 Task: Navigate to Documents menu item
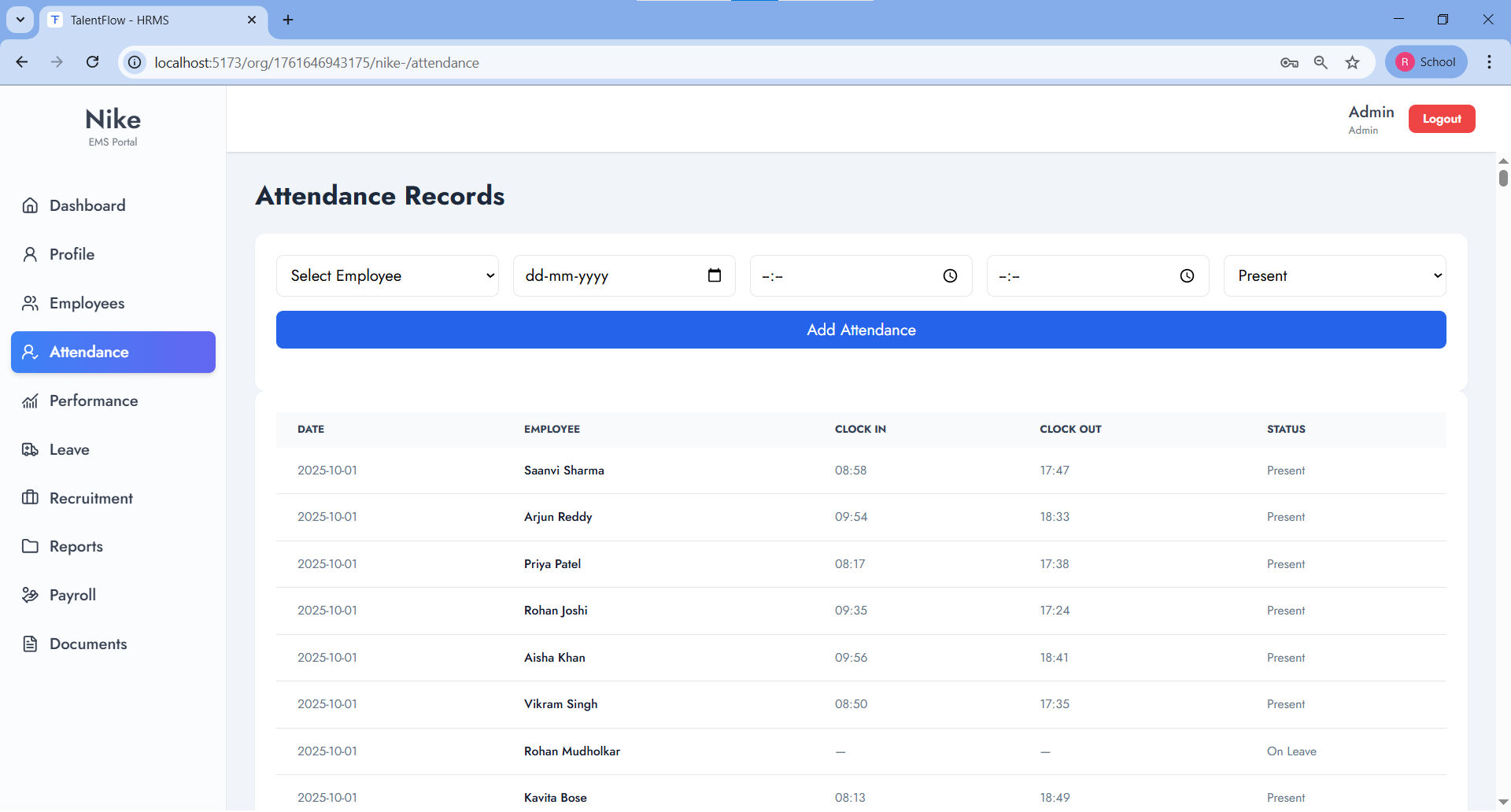[x=113, y=644]
